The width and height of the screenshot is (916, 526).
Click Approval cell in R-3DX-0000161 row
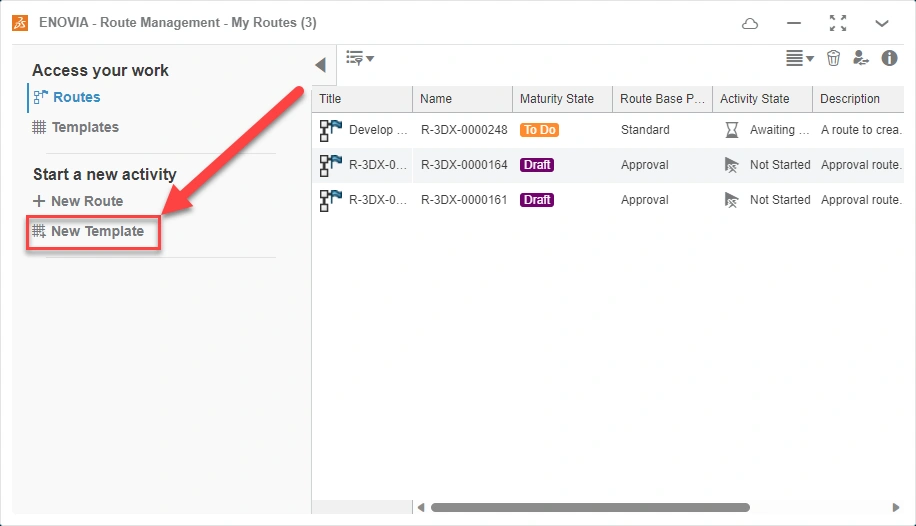click(644, 200)
